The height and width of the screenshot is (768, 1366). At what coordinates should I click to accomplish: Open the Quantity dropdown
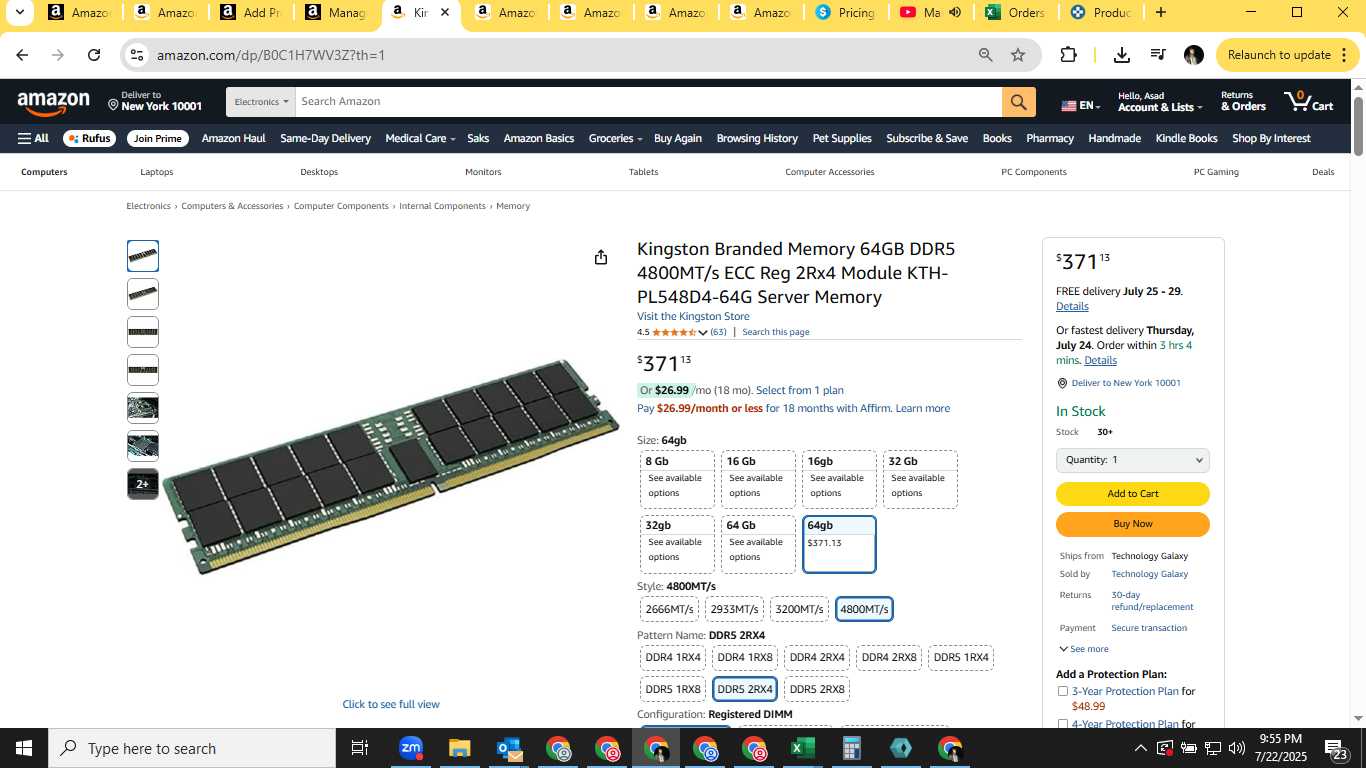(1132, 460)
